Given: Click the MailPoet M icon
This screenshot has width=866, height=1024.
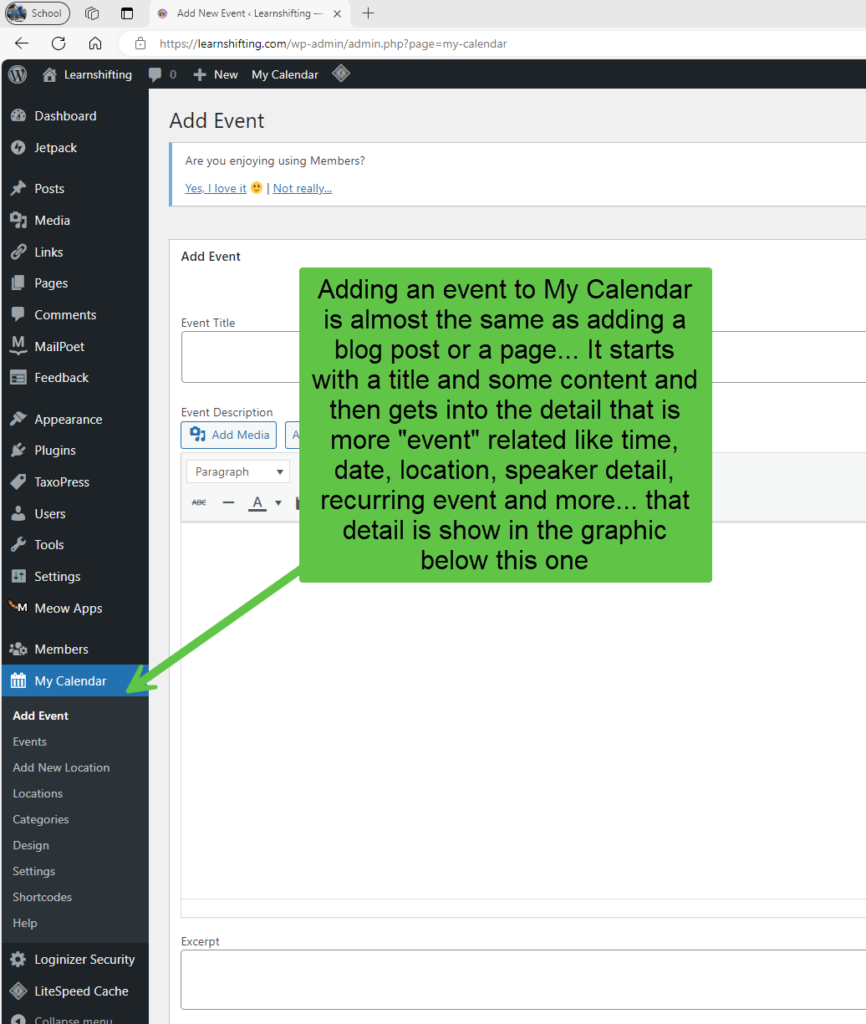Looking at the screenshot, I should point(18,346).
